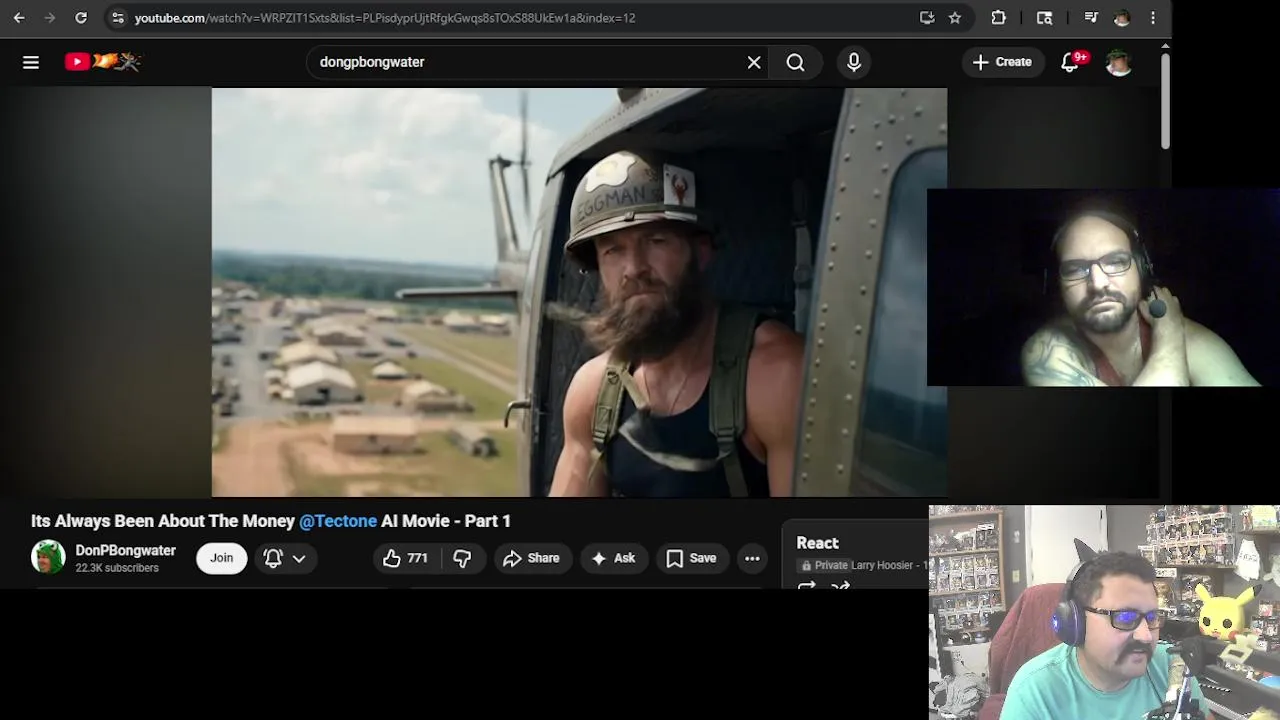Click 'Larry Hoosier' playlist owner text
The image size is (1280, 720).
(x=882, y=565)
